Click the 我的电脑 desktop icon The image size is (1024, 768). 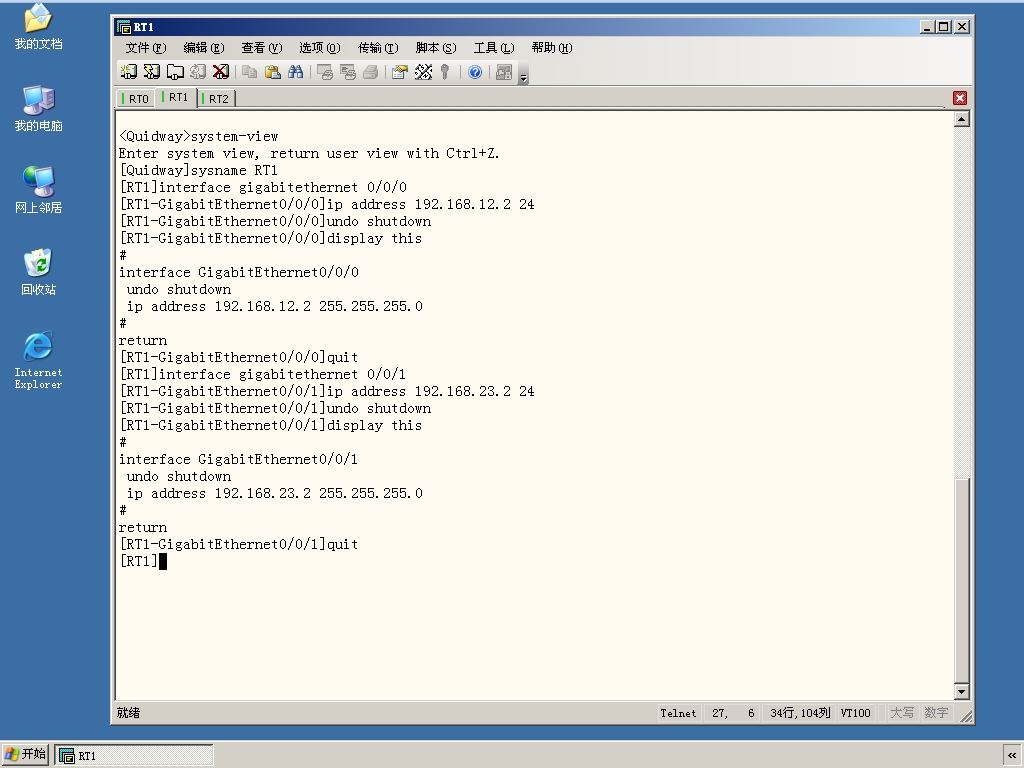click(x=39, y=108)
